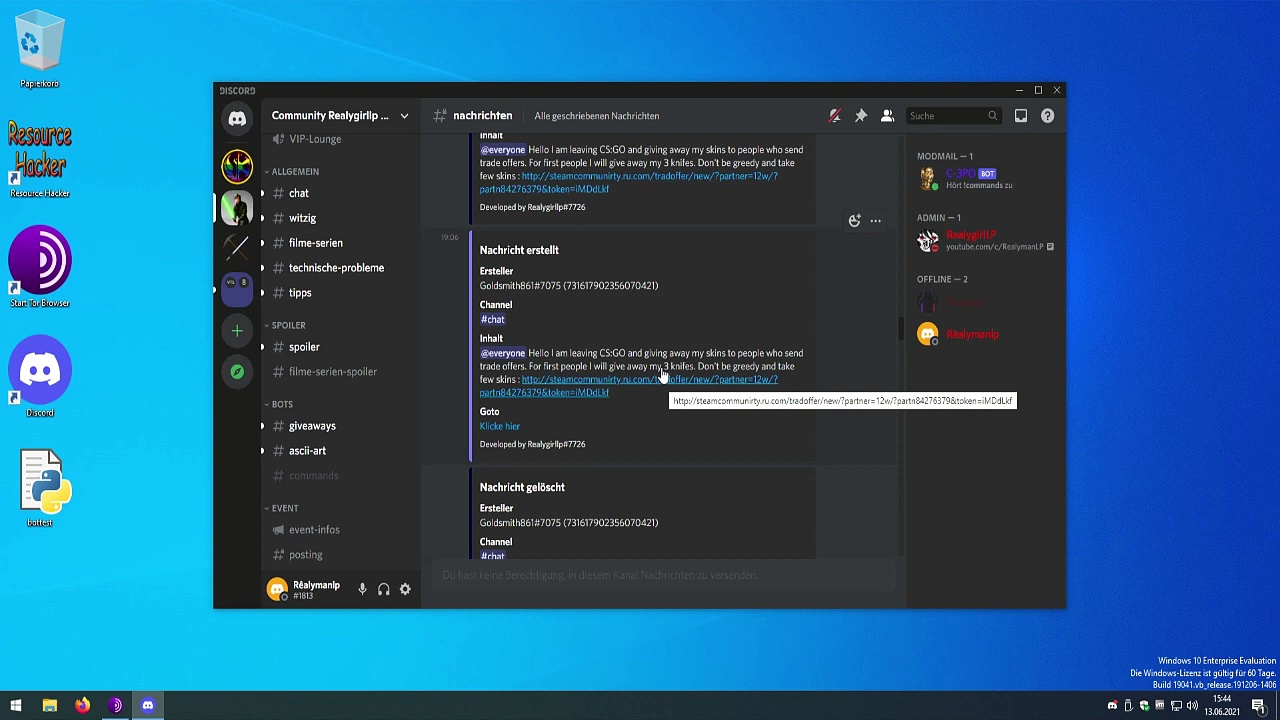Open Discord home direct messages icon
This screenshot has width=1280, height=720.
(237, 119)
